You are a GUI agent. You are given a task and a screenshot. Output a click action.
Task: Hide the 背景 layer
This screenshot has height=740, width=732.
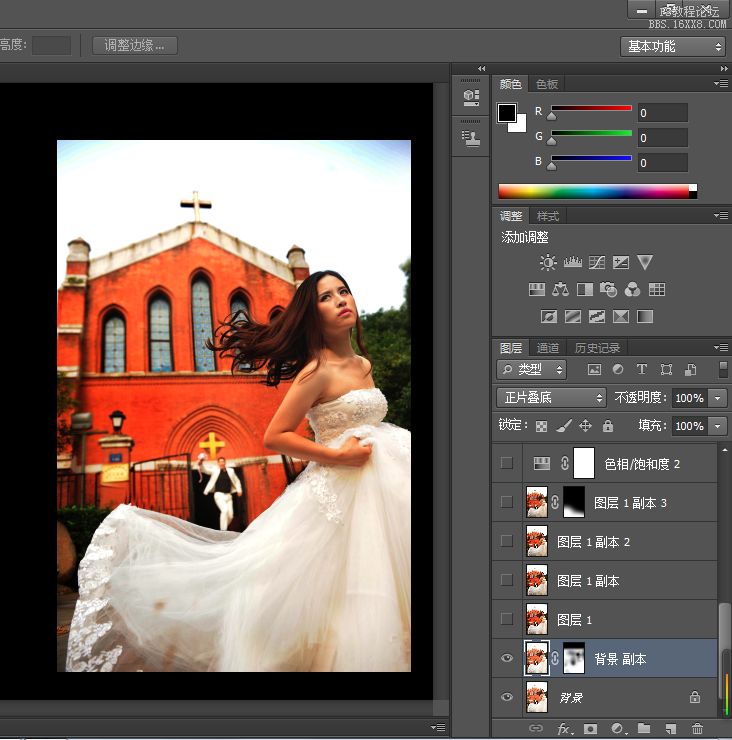(x=507, y=697)
